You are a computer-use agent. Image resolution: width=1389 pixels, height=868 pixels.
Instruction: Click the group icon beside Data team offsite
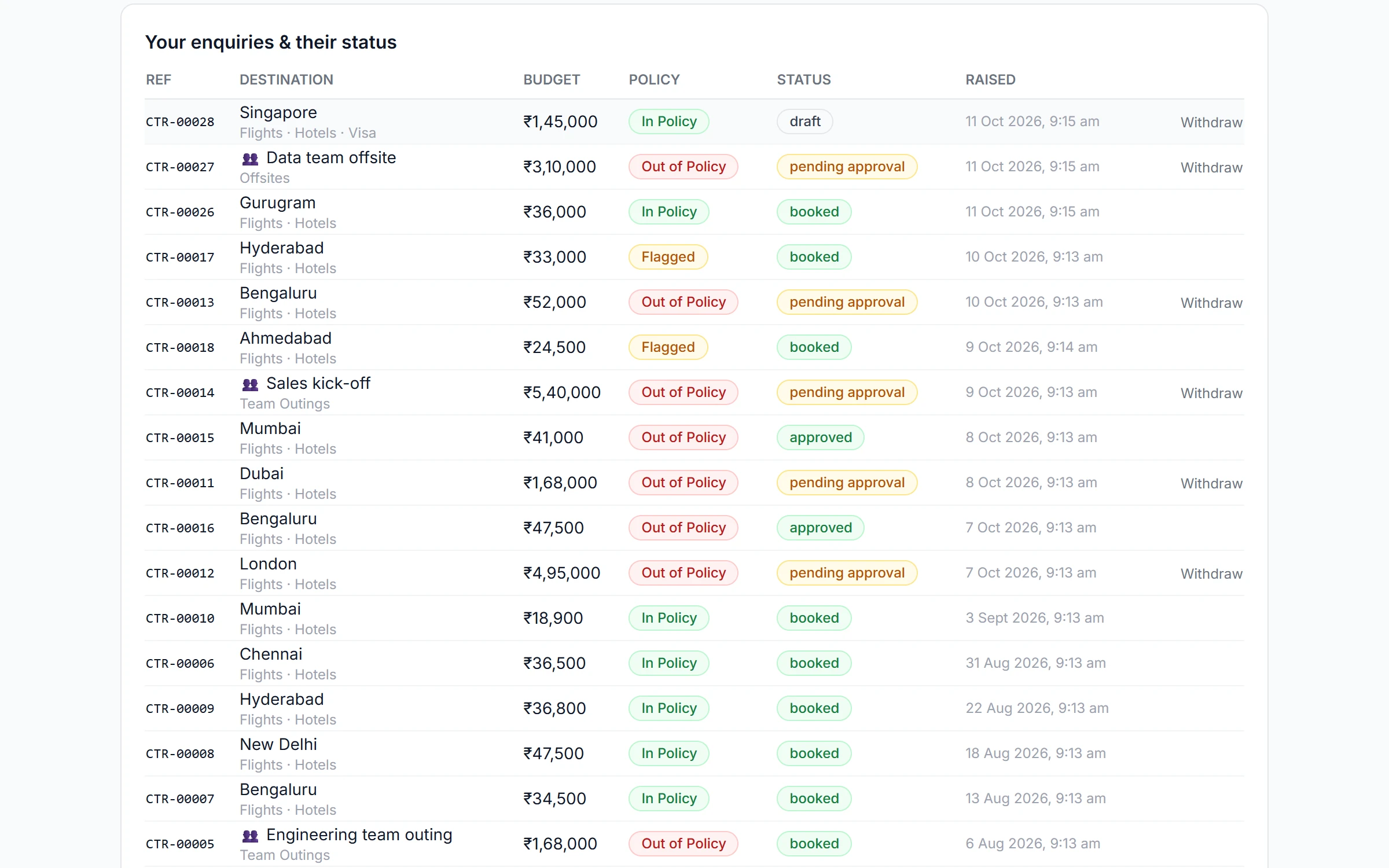coord(250,158)
